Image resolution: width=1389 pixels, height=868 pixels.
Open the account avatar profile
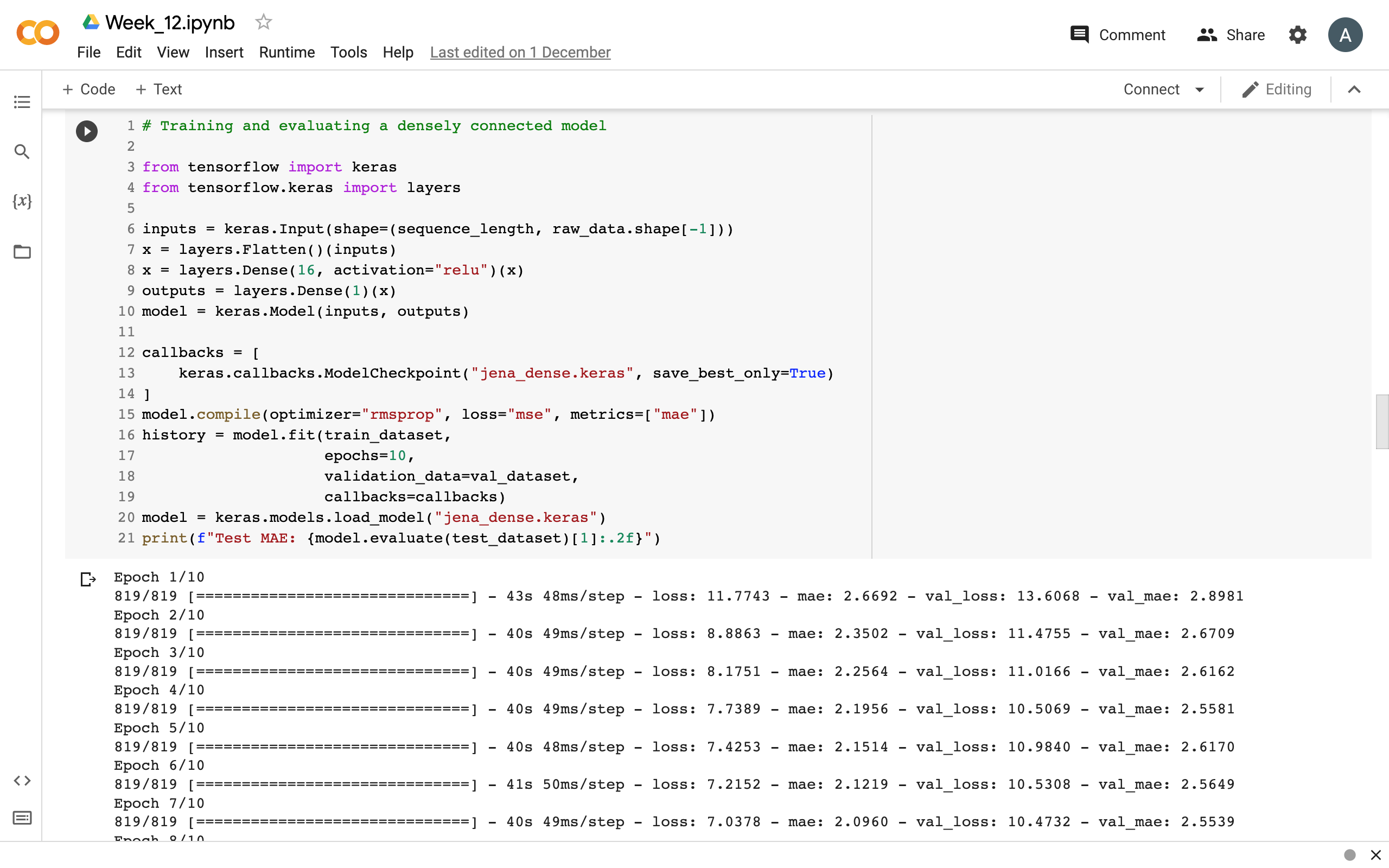click(x=1346, y=34)
